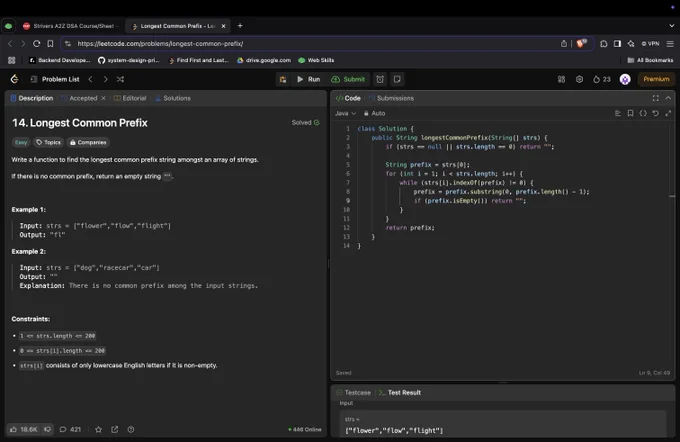
Task: Open the Backend Developer bookmark
Action: [59, 60]
